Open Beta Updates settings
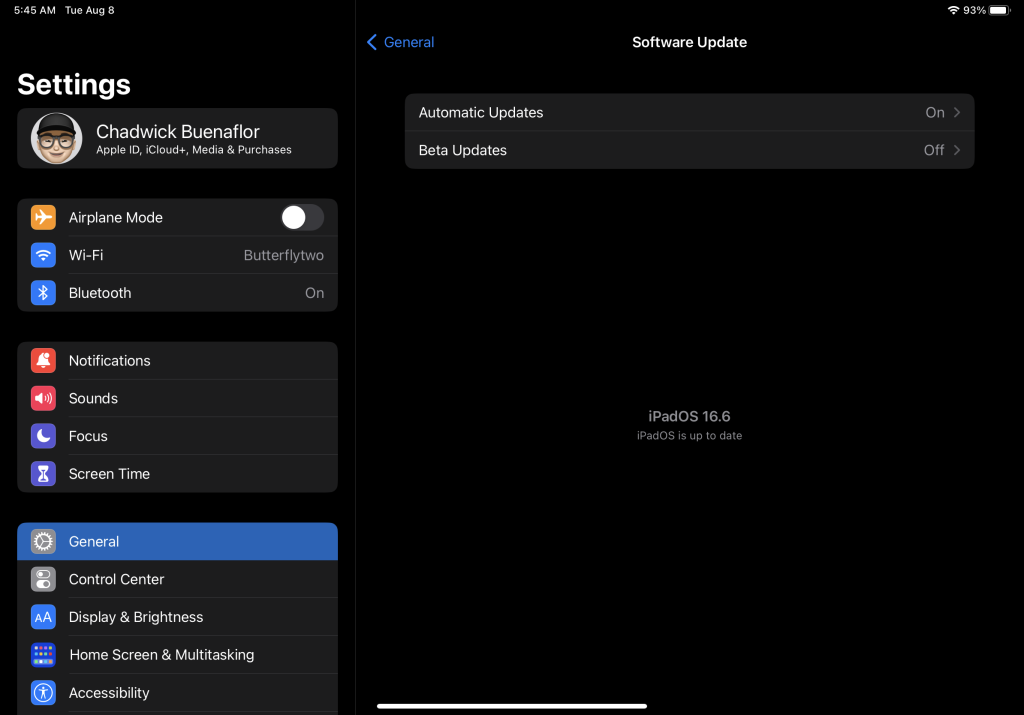Image resolution: width=1024 pixels, height=715 pixels. [x=690, y=150]
